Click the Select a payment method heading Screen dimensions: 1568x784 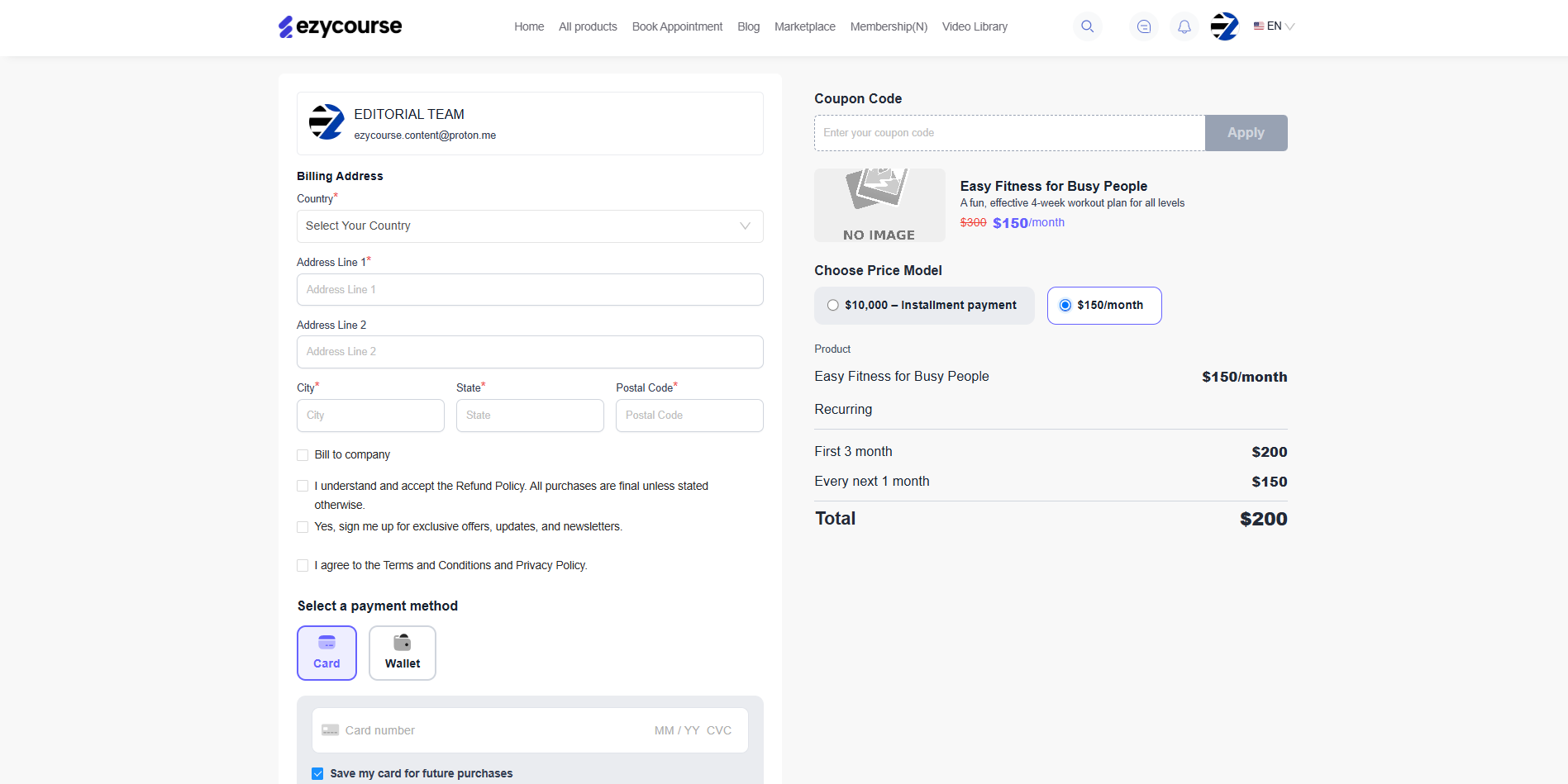point(378,606)
